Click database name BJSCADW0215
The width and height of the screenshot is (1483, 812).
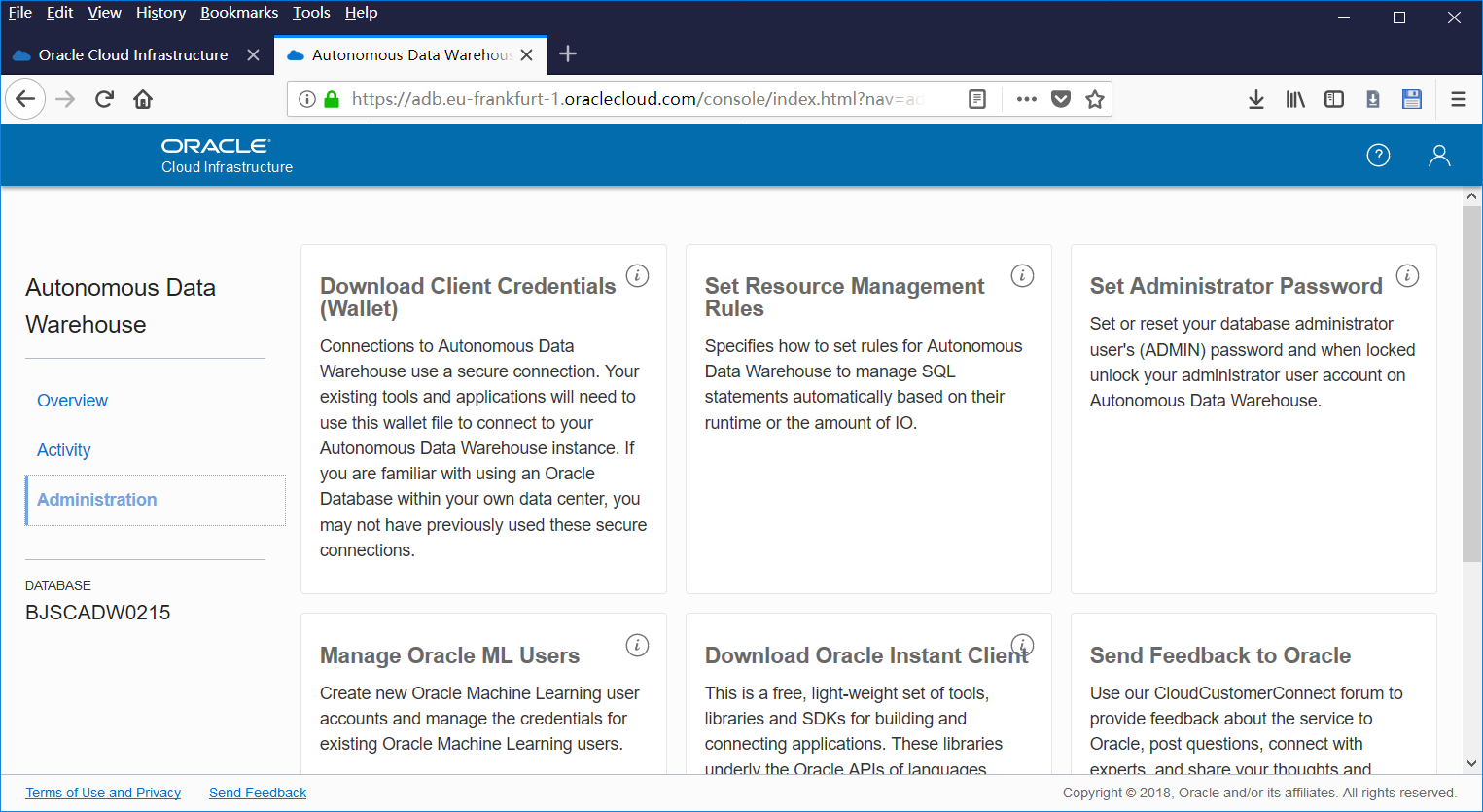click(97, 613)
